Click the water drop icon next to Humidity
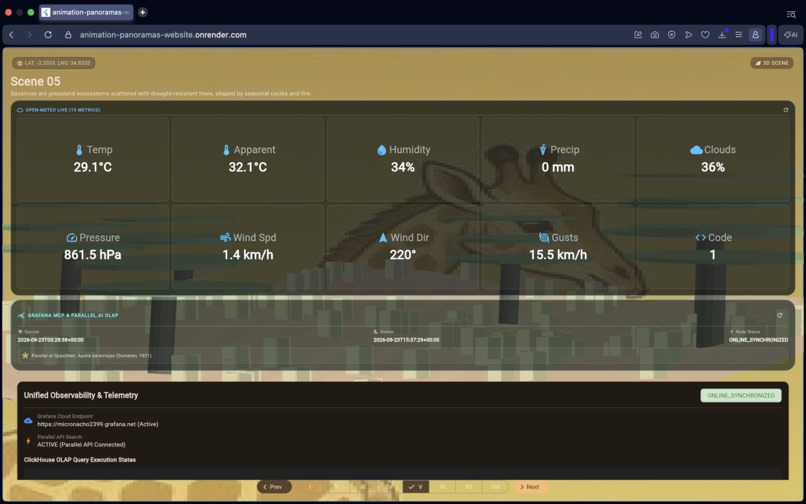This screenshot has height=504, width=806. click(x=381, y=150)
